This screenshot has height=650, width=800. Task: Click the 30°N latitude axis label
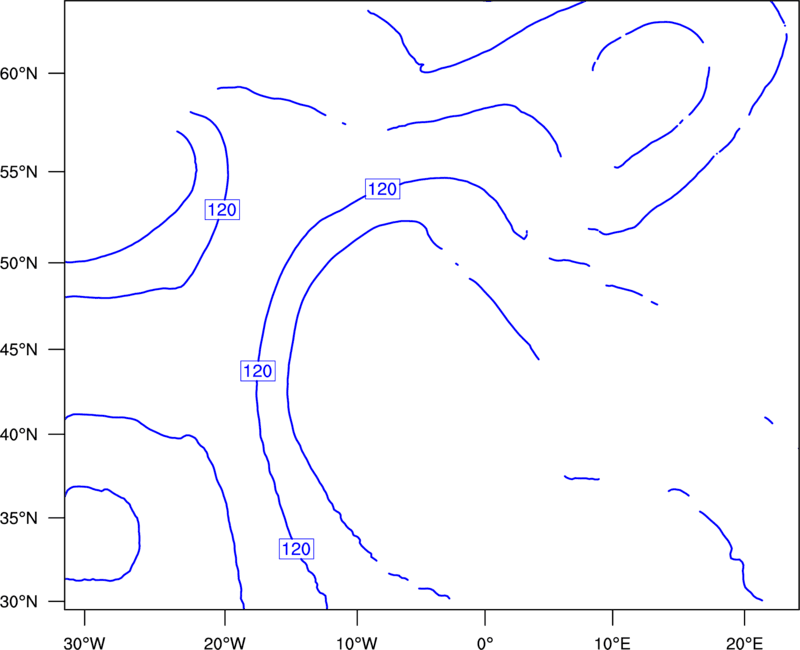[x=19, y=602]
